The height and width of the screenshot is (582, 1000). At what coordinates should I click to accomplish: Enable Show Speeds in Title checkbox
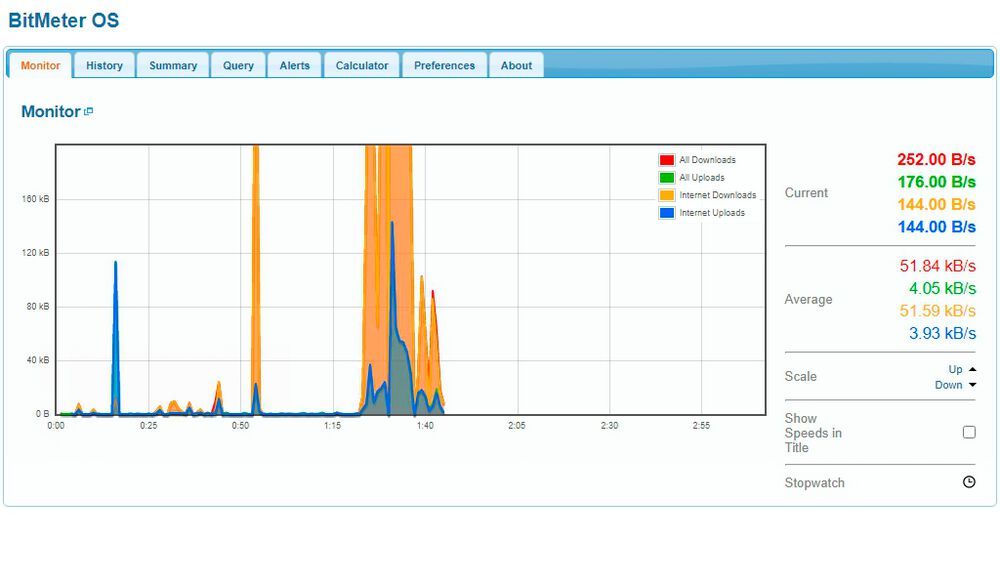[x=968, y=432]
